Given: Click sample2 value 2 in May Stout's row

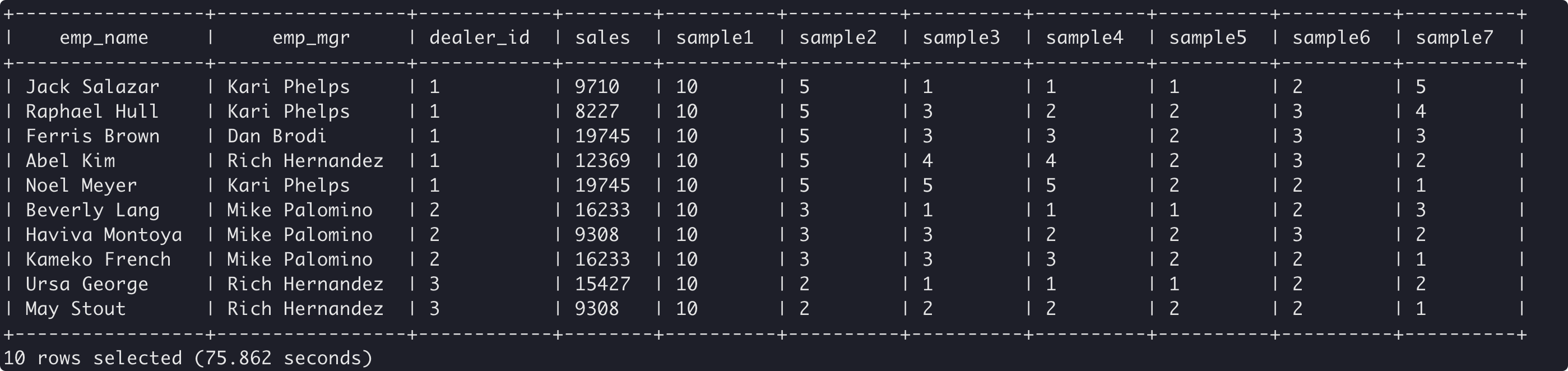Looking at the screenshot, I should point(804,309).
